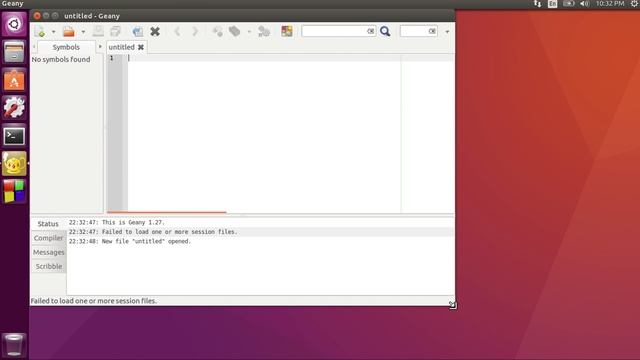The image size is (640, 360).
Task: Click the status bar failure message
Action: tap(93, 301)
